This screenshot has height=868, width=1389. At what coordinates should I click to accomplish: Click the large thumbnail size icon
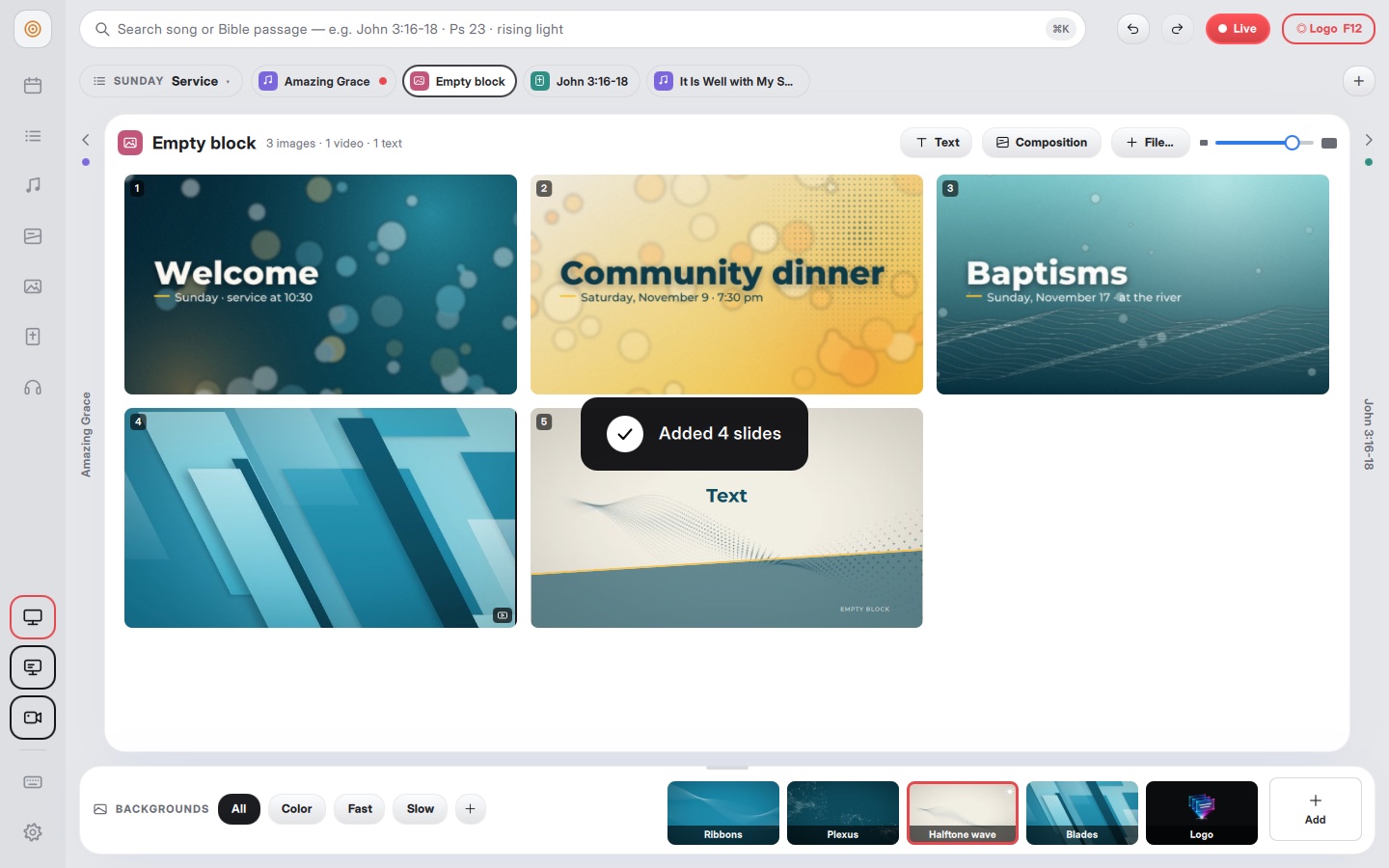coord(1329,143)
